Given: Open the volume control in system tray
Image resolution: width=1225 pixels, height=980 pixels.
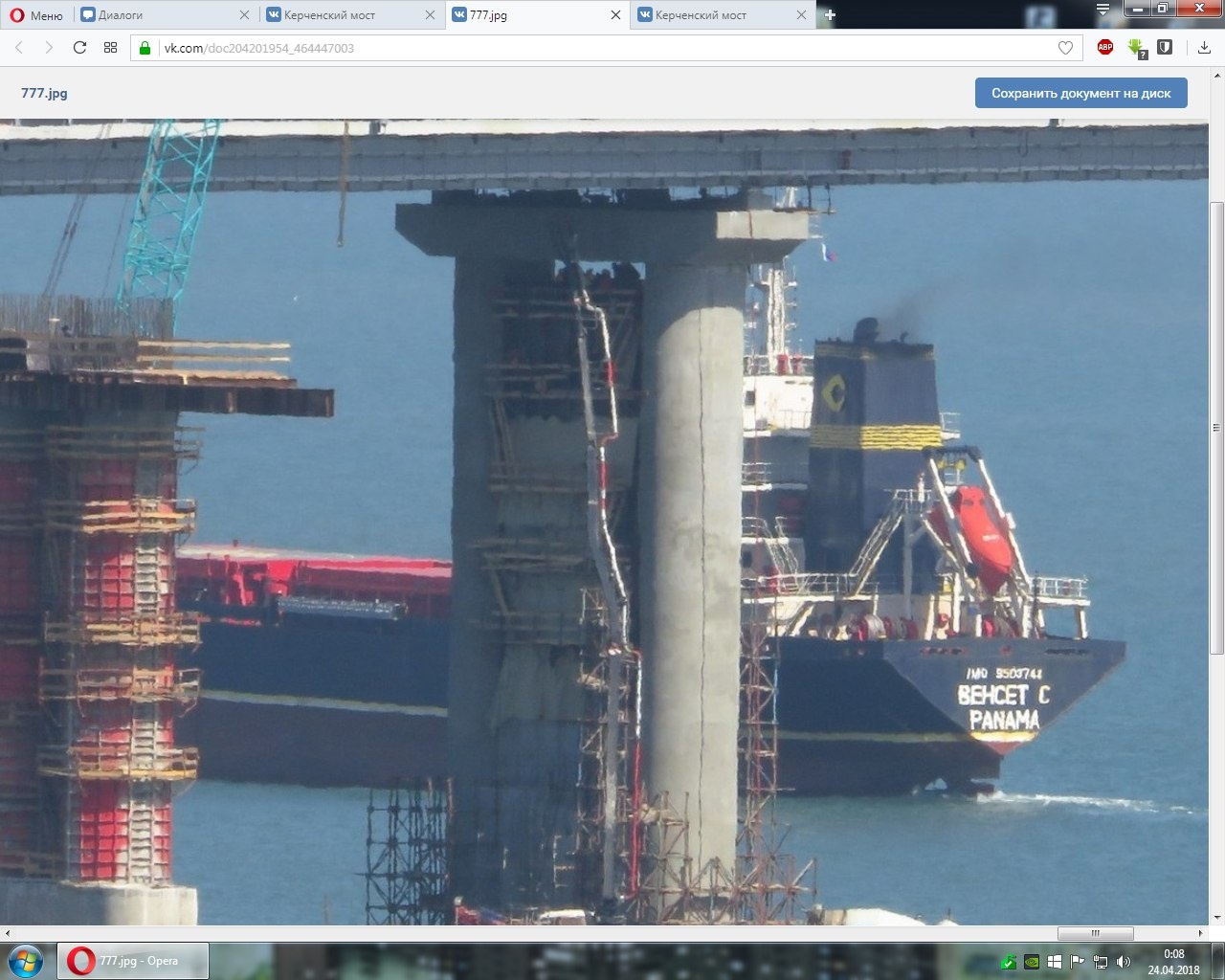Looking at the screenshot, I should point(1123,962).
